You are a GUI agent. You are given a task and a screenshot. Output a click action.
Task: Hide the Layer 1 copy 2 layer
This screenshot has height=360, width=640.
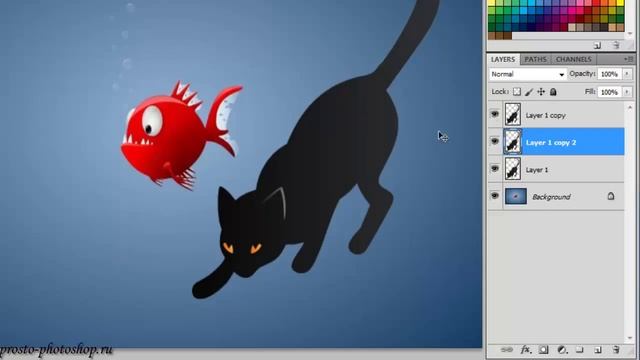point(495,141)
